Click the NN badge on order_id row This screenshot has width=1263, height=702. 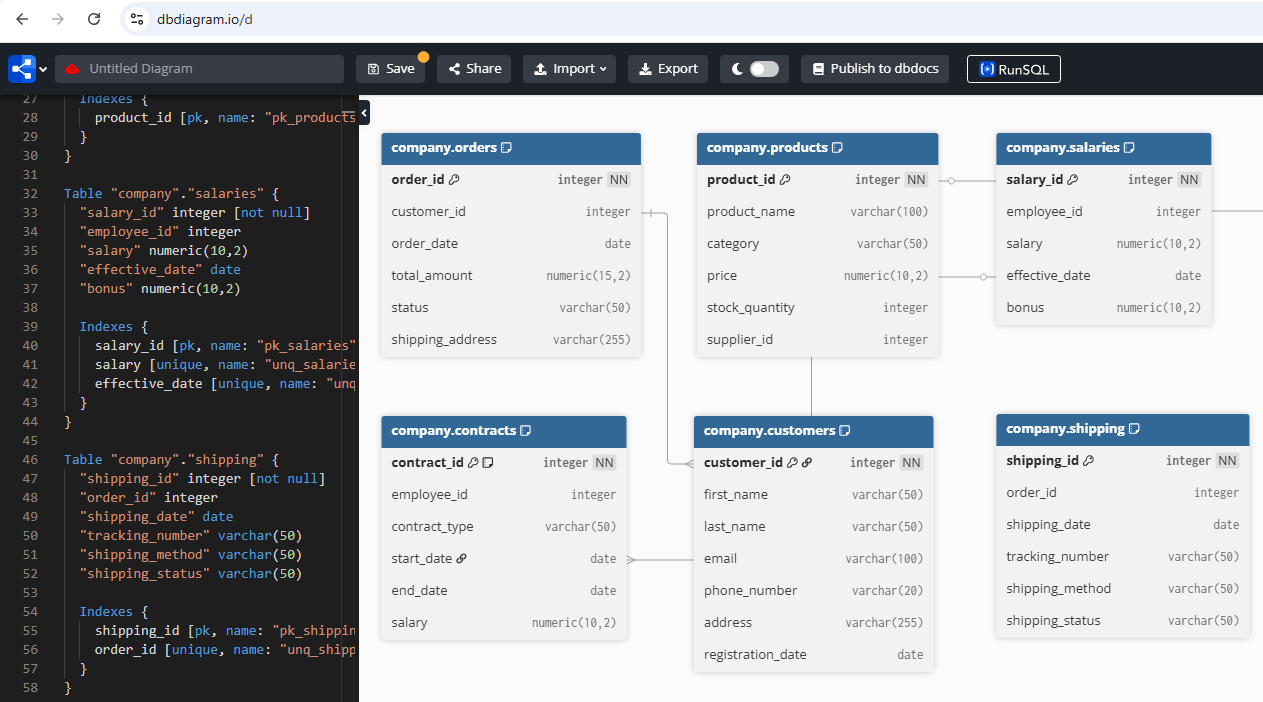pyautogui.click(x=619, y=180)
